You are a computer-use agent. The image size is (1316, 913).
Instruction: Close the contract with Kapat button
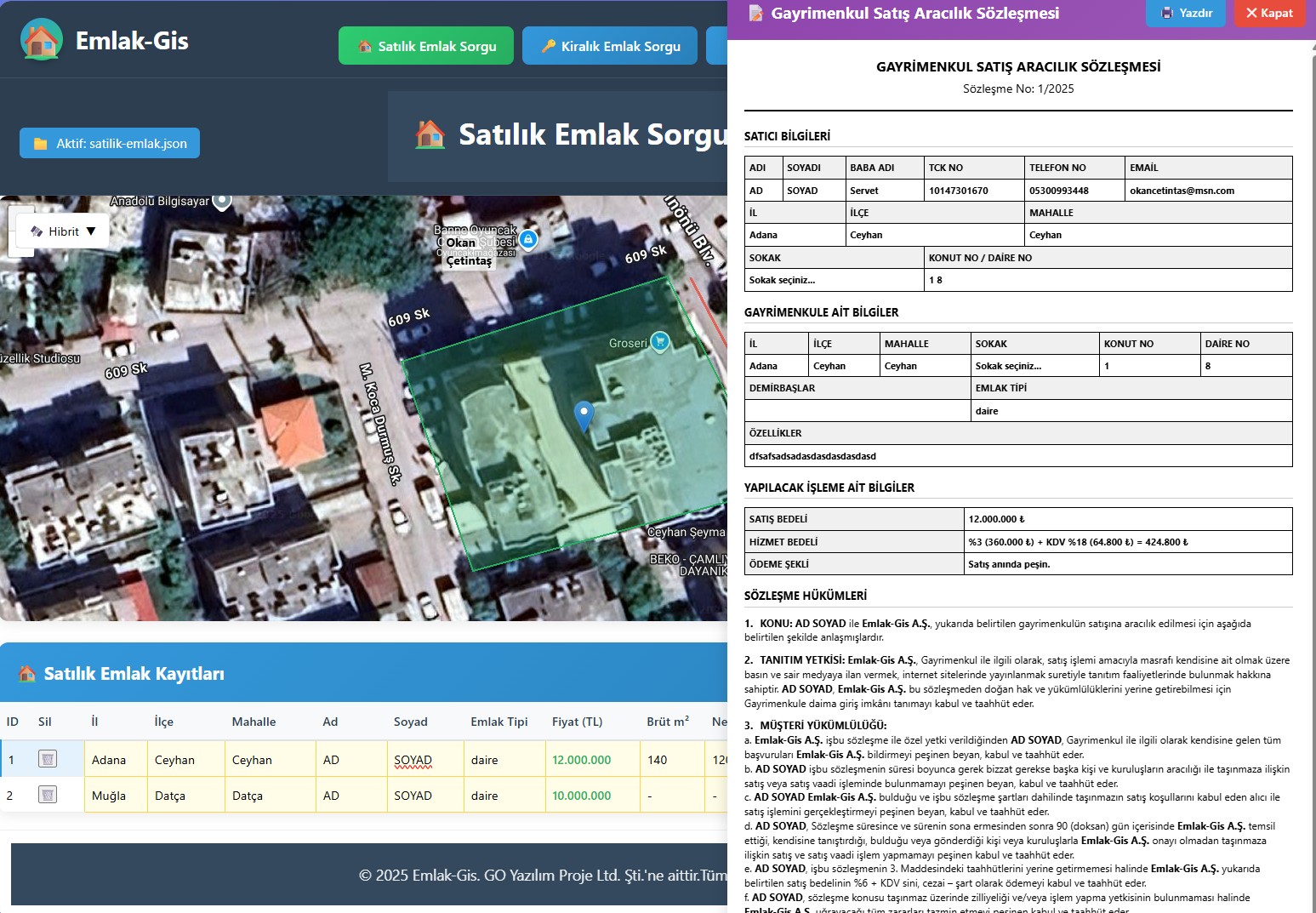pyautogui.click(x=1268, y=13)
